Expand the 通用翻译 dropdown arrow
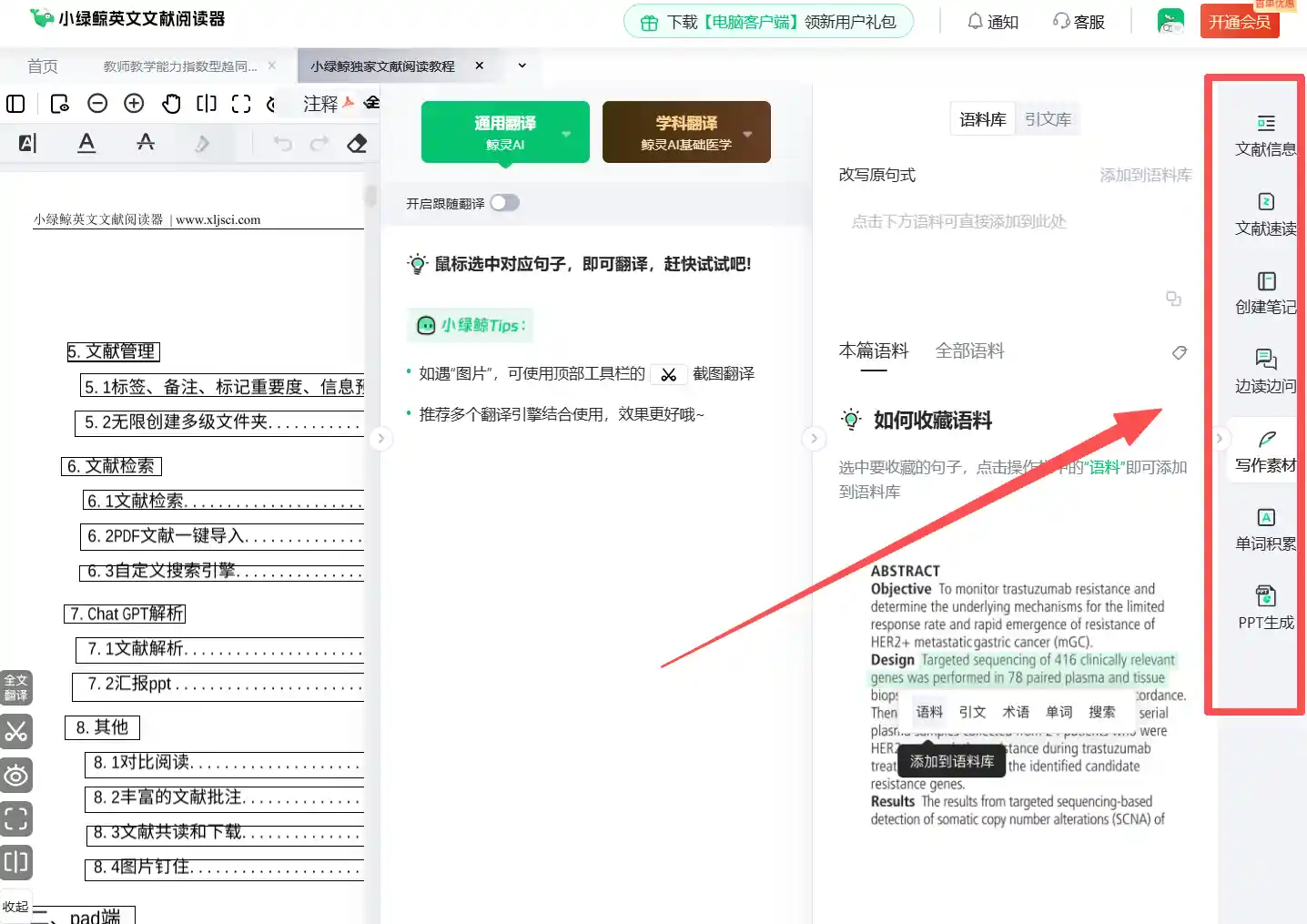The height and width of the screenshot is (924, 1307). click(566, 134)
